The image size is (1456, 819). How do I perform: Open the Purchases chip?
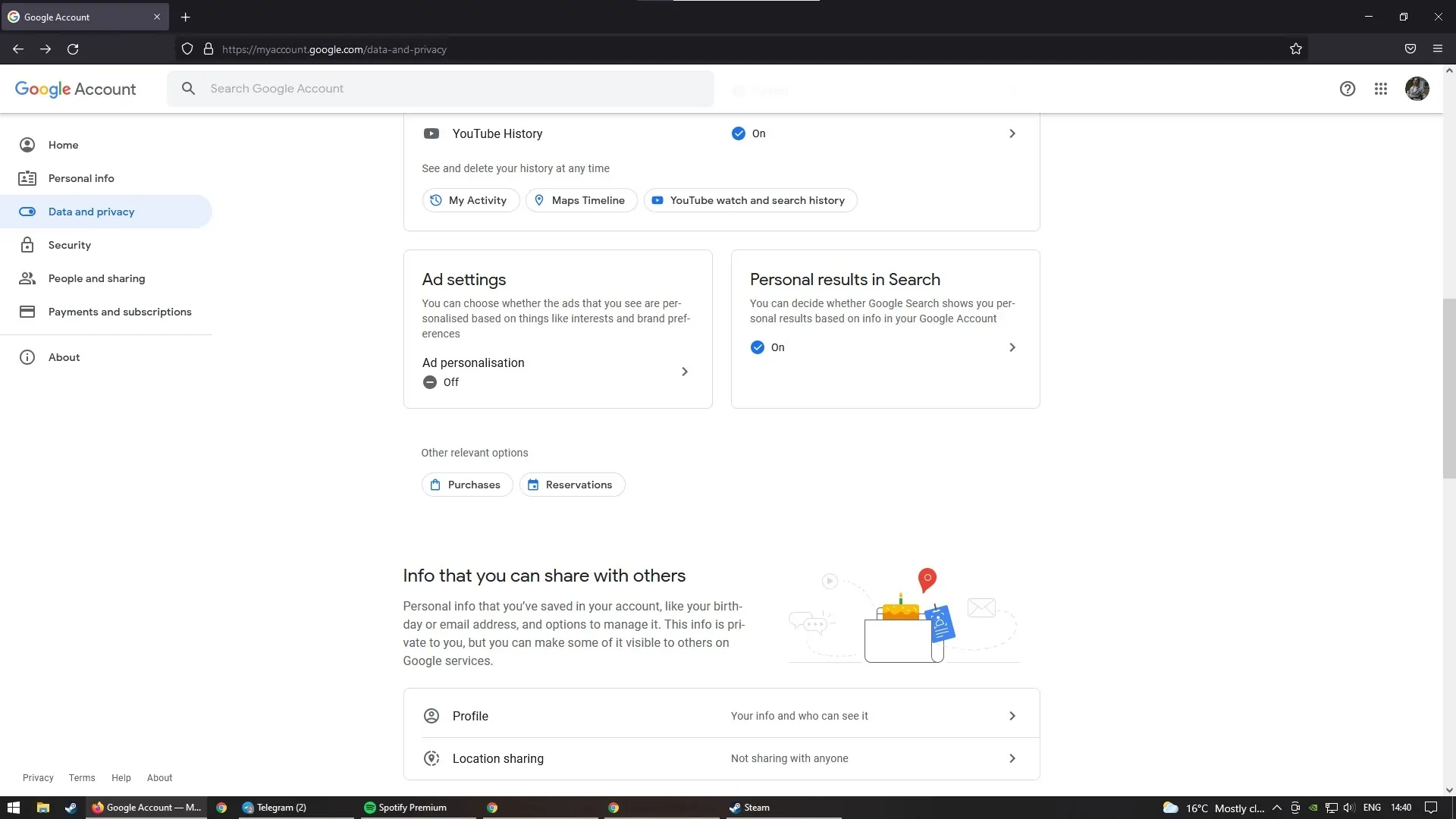[x=467, y=485]
